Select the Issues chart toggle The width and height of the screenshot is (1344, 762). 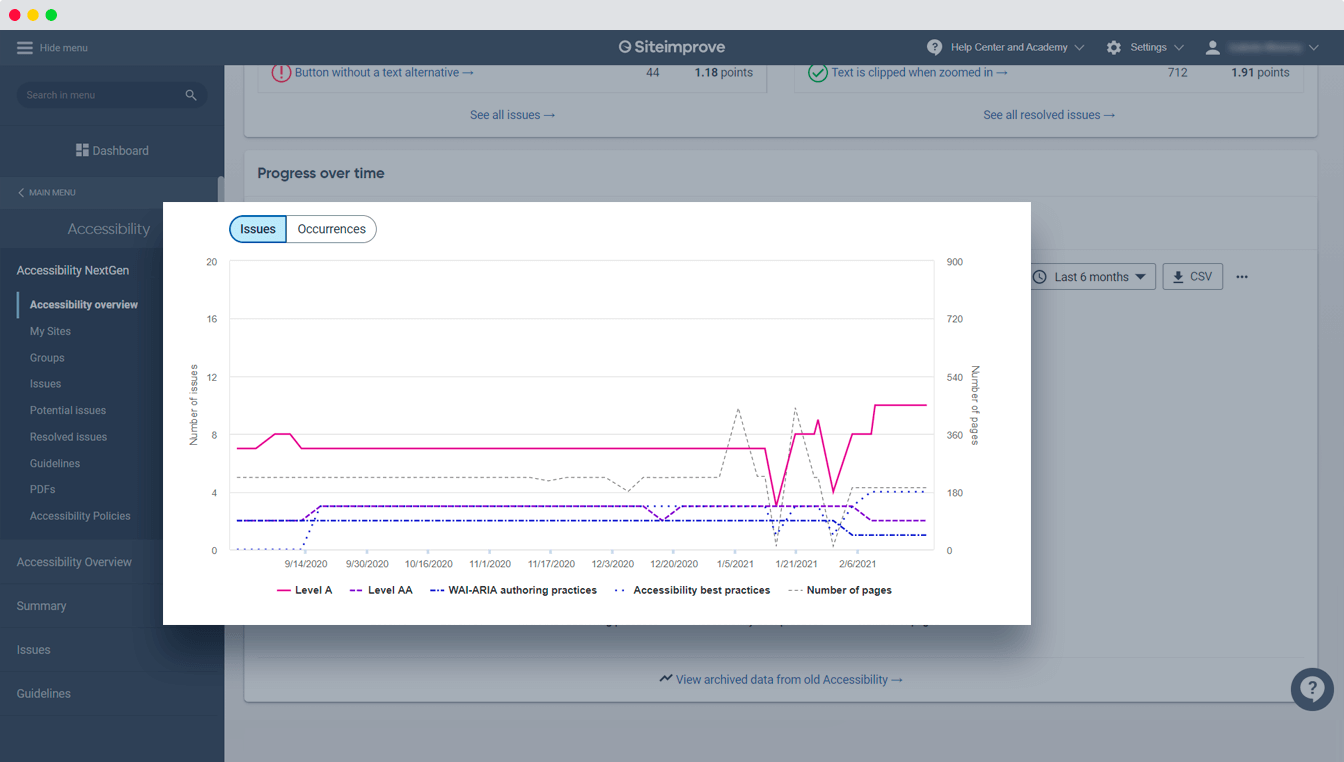[258, 229]
